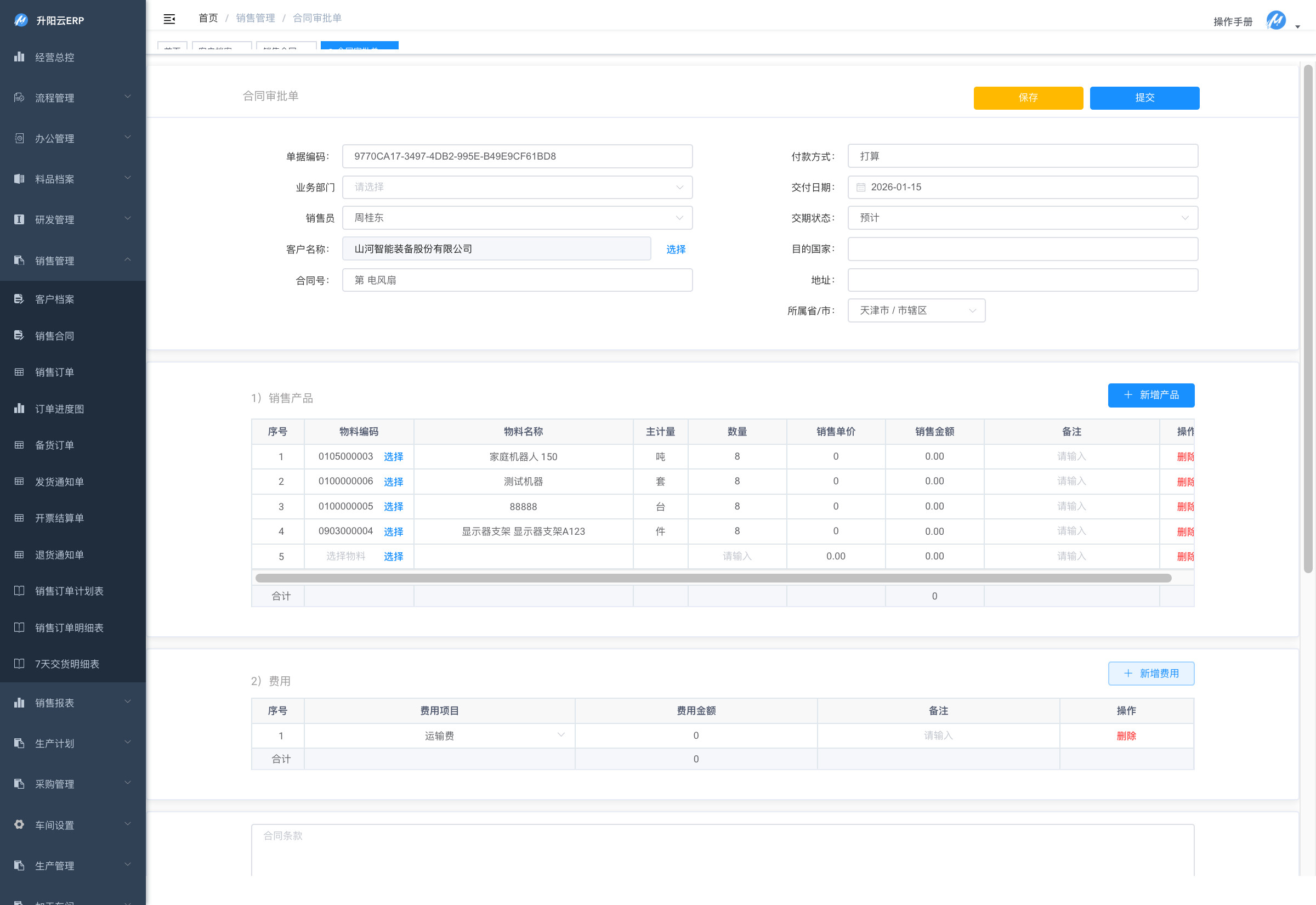Click the 经营总控 bar chart icon
Viewport: 1316px width, 905px height.
click(19, 56)
